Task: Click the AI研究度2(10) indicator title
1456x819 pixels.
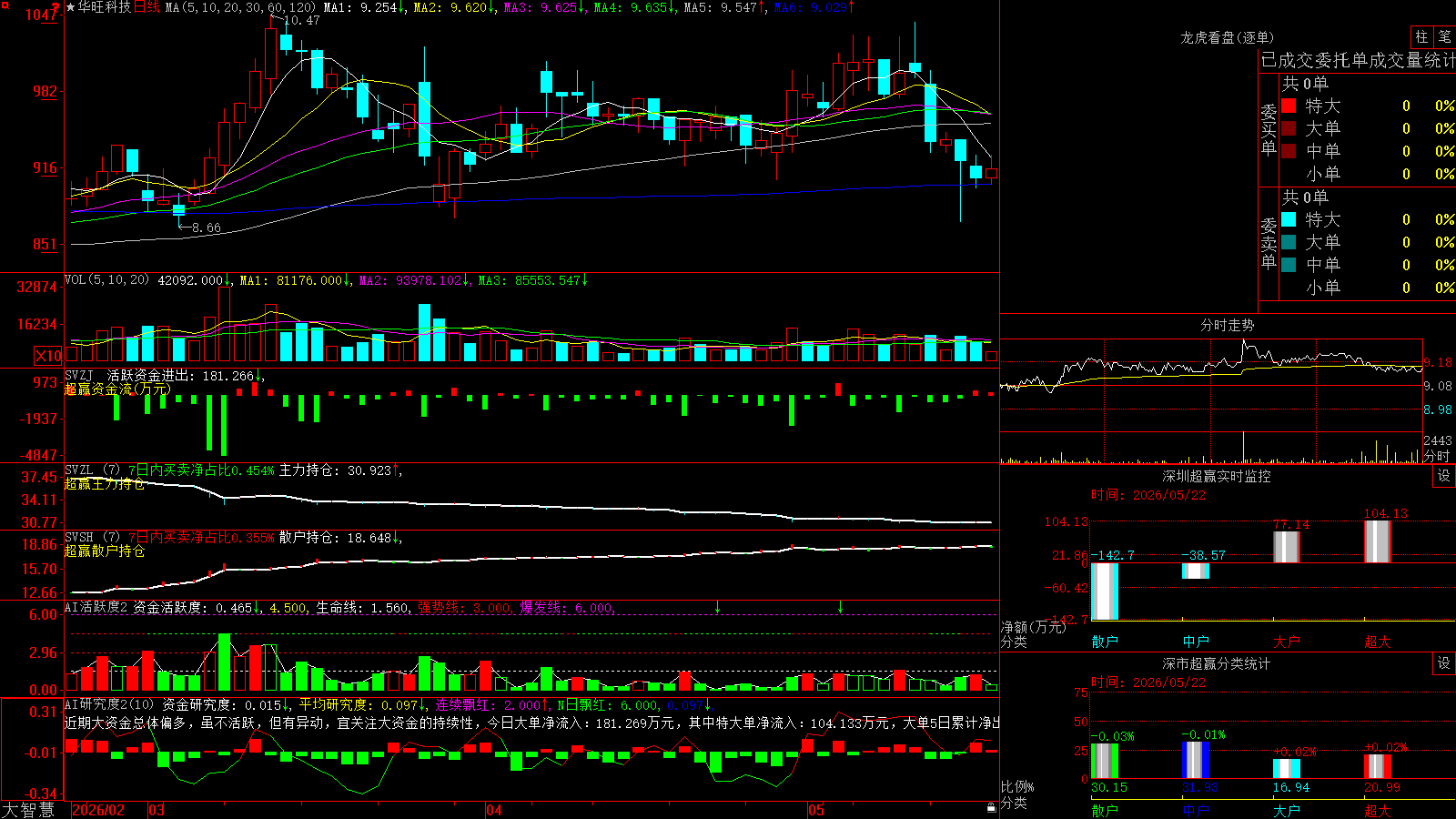Action: tap(109, 704)
